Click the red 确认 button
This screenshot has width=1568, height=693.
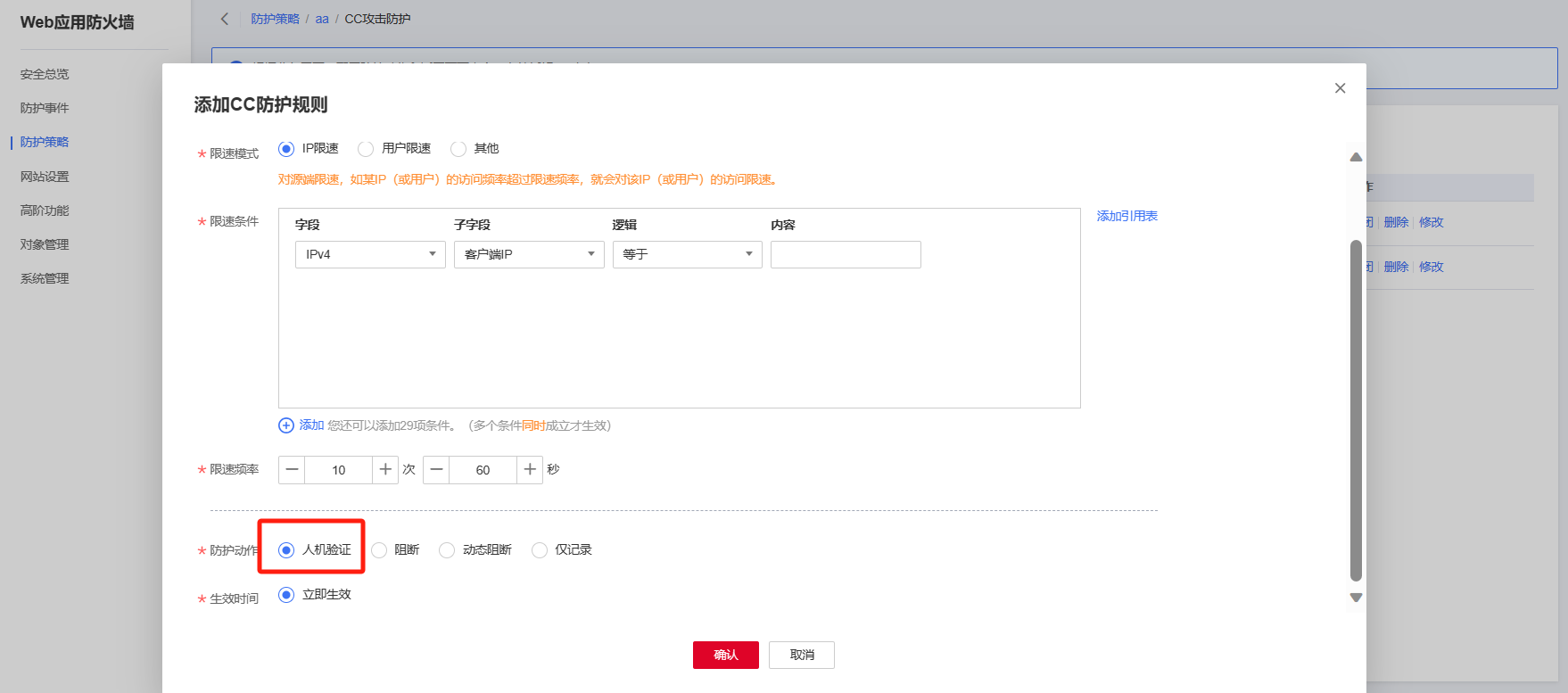click(725, 655)
